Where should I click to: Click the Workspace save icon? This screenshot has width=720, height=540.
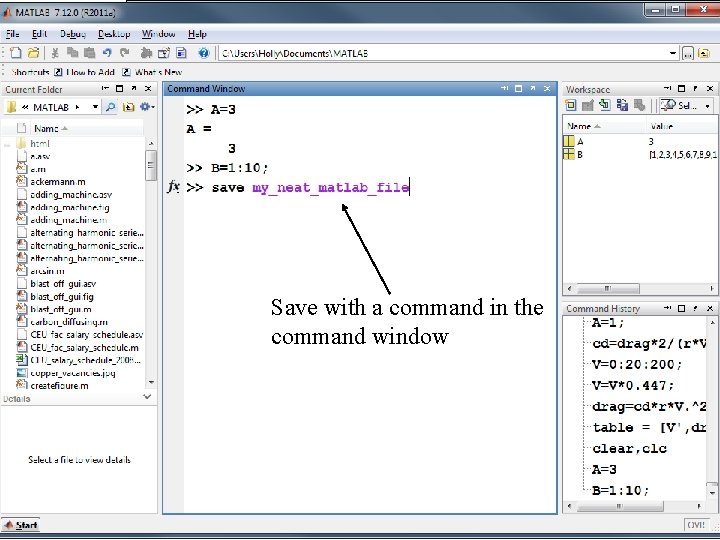click(x=622, y=105)
